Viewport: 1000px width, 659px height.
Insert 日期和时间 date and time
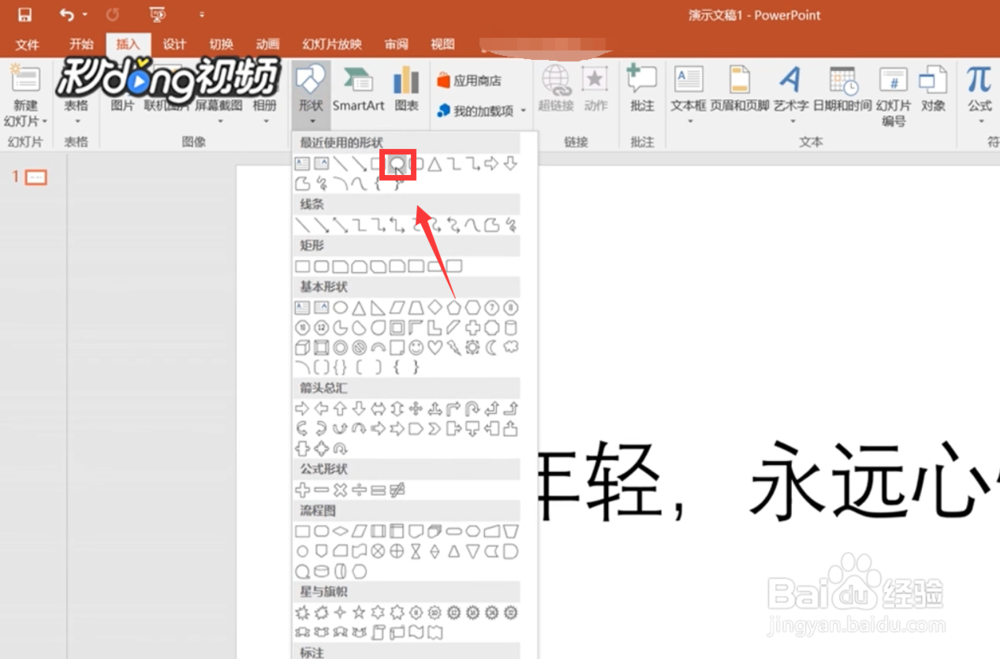click(x=842, y=89)
